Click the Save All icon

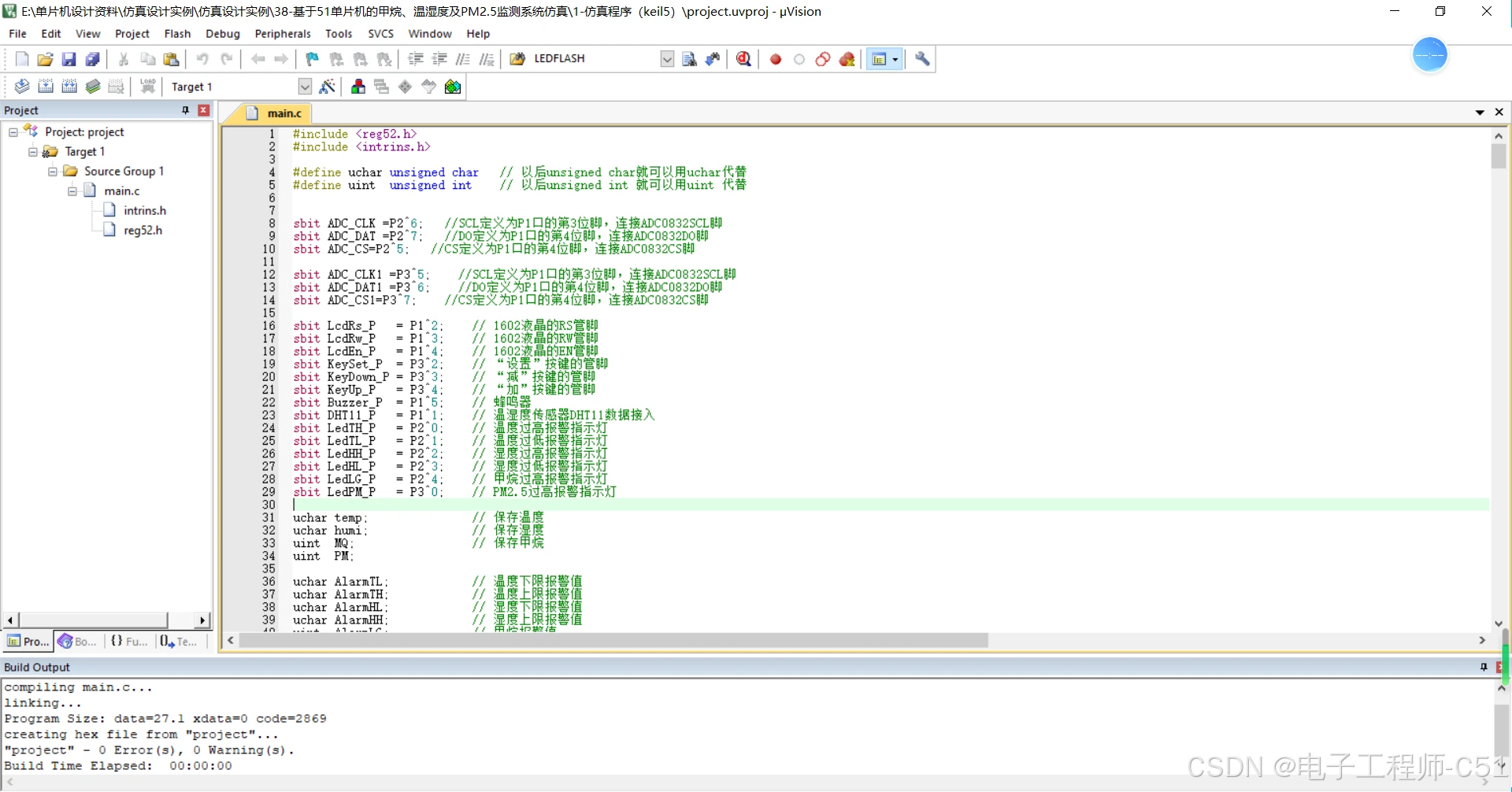tap(92, 59)
